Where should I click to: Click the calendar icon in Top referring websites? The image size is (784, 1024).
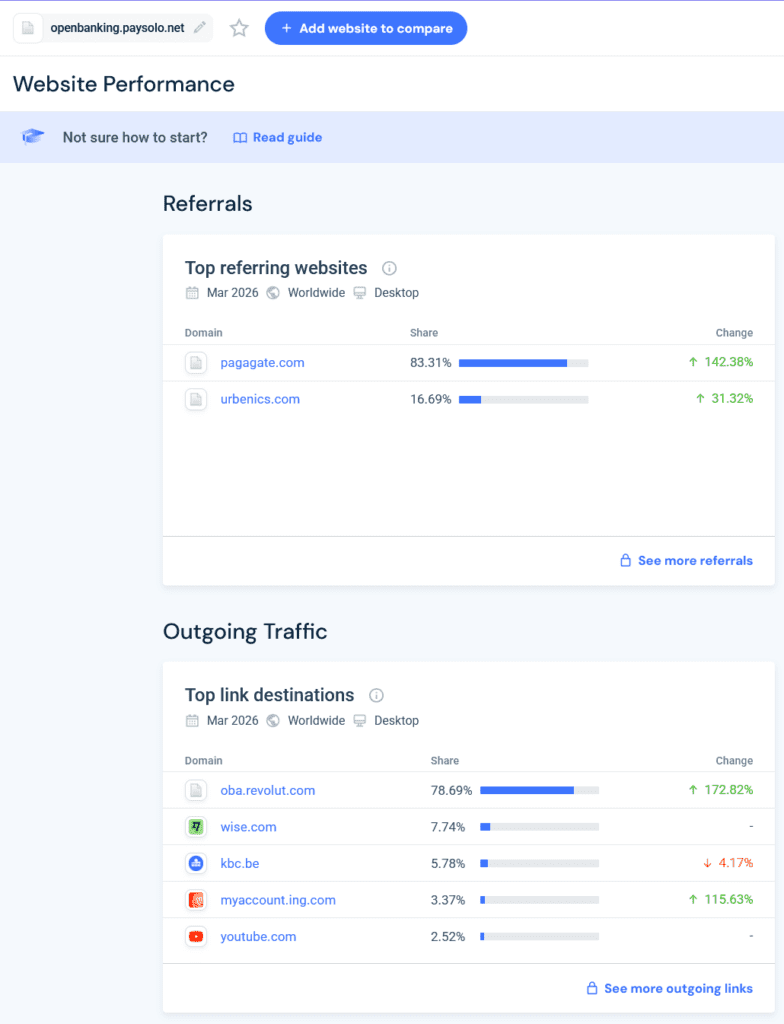(x=192, y=293)
